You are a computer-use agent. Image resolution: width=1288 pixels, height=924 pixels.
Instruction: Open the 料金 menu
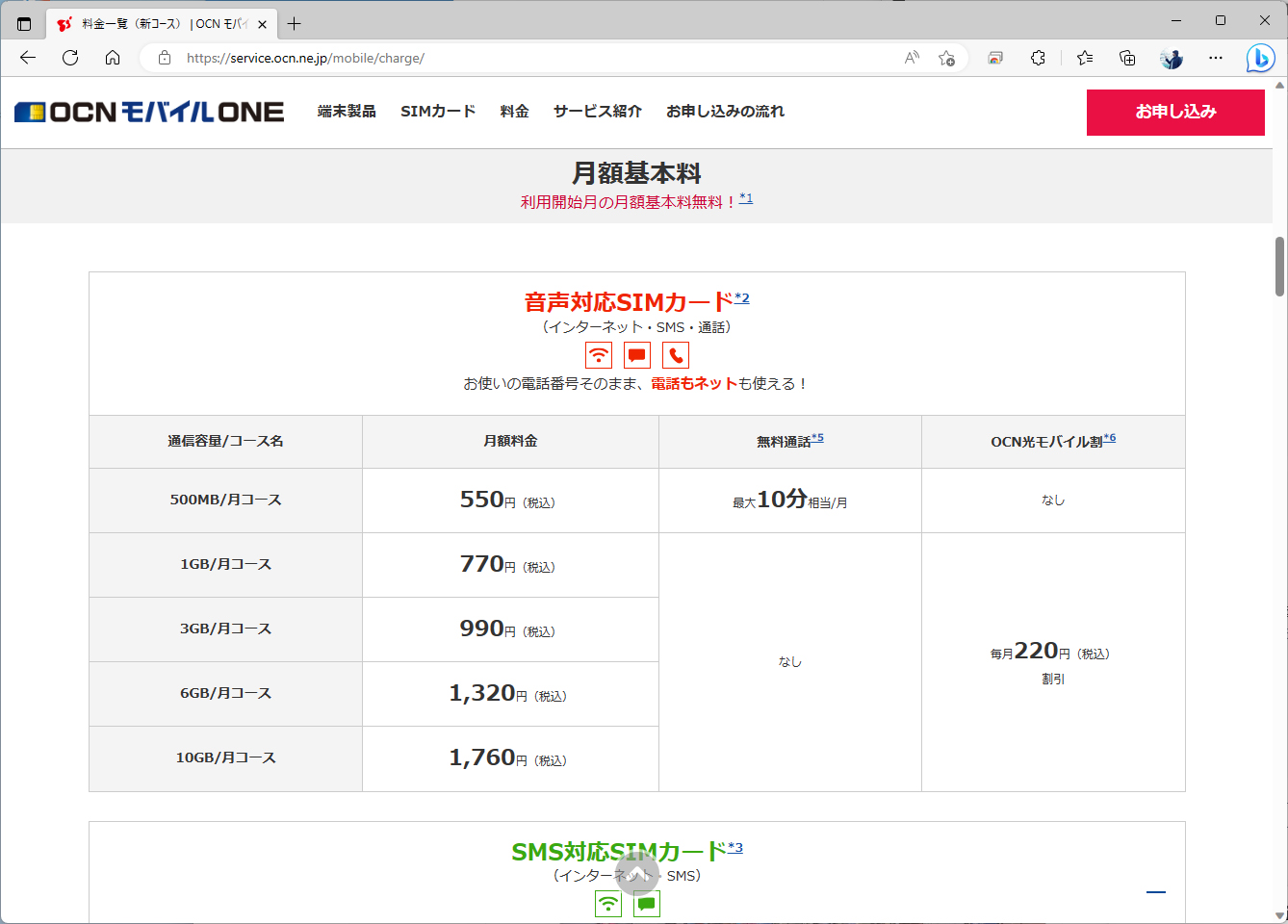point(515,112)
